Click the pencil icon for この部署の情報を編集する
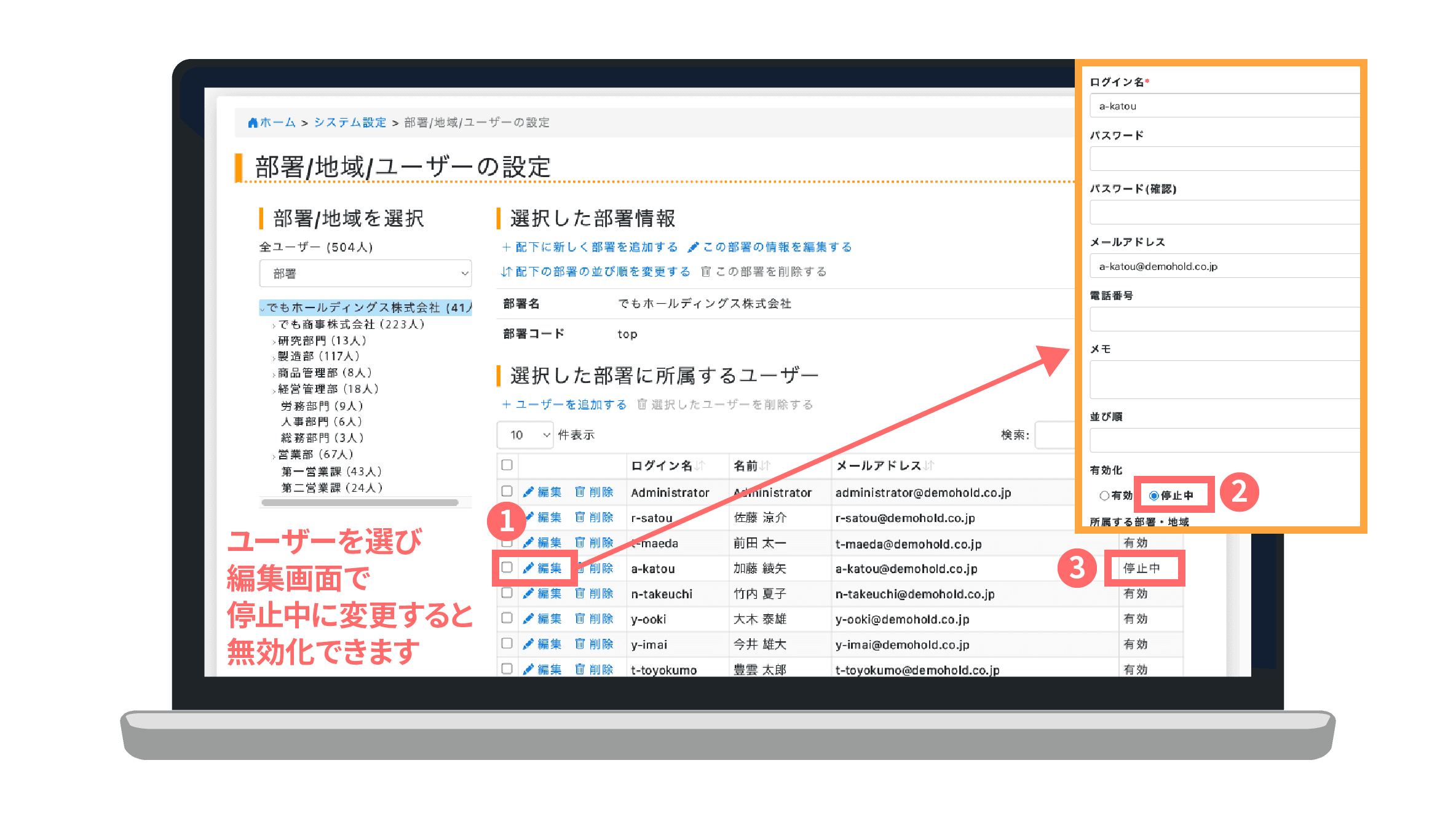The height and width of the screenshot is (819, 1456). pyautogui.click(x=694, y=247)
